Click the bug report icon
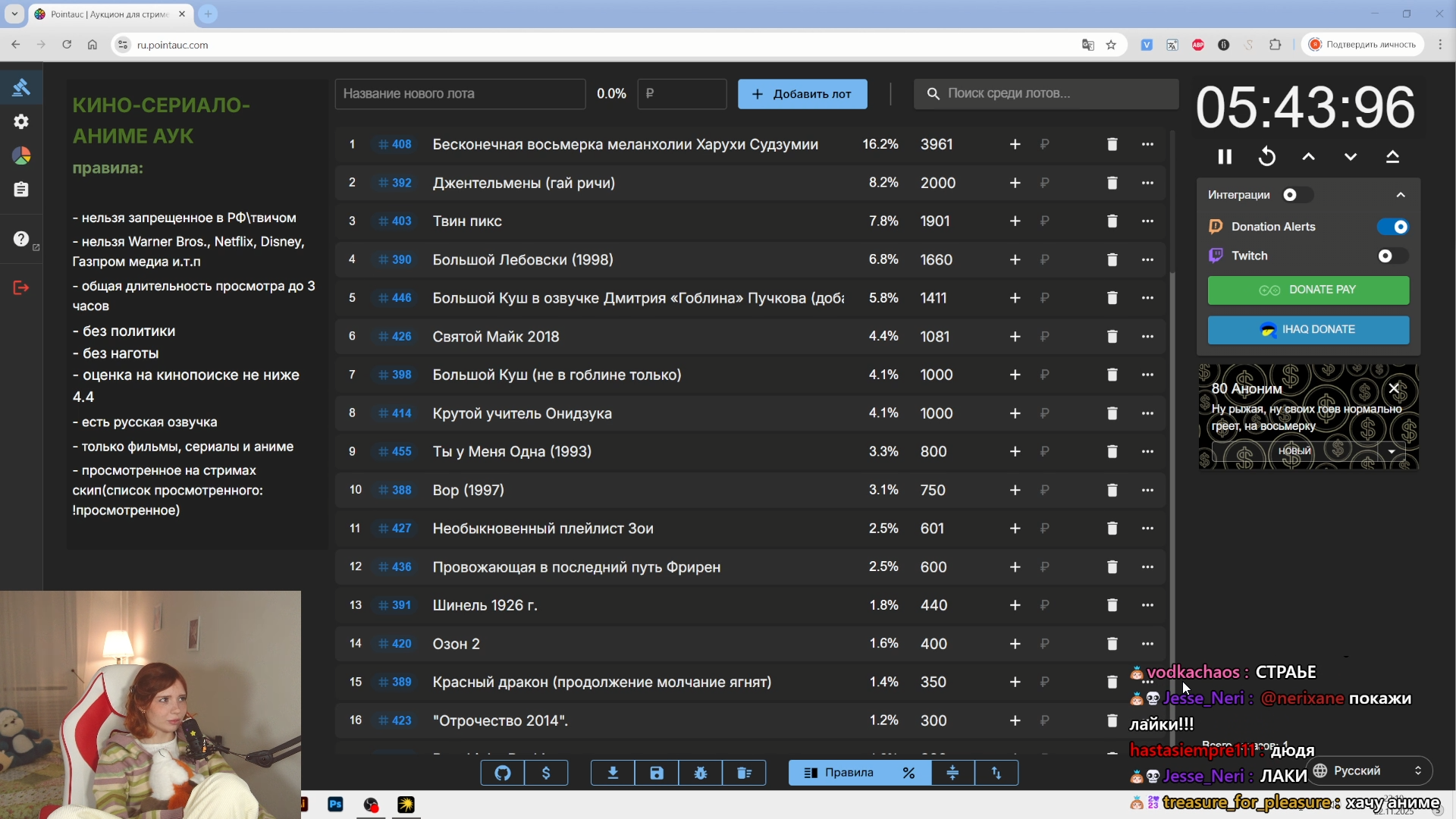1456x819 pixels. click(x=701, y=773)
